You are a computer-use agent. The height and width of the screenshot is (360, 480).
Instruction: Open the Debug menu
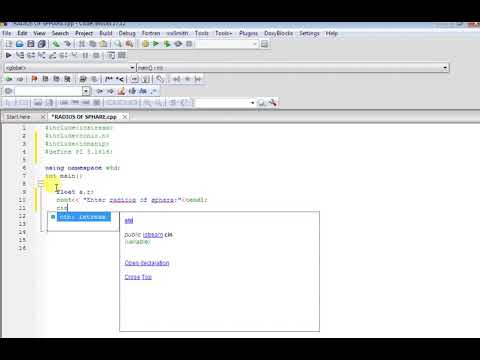coord(127,33)
